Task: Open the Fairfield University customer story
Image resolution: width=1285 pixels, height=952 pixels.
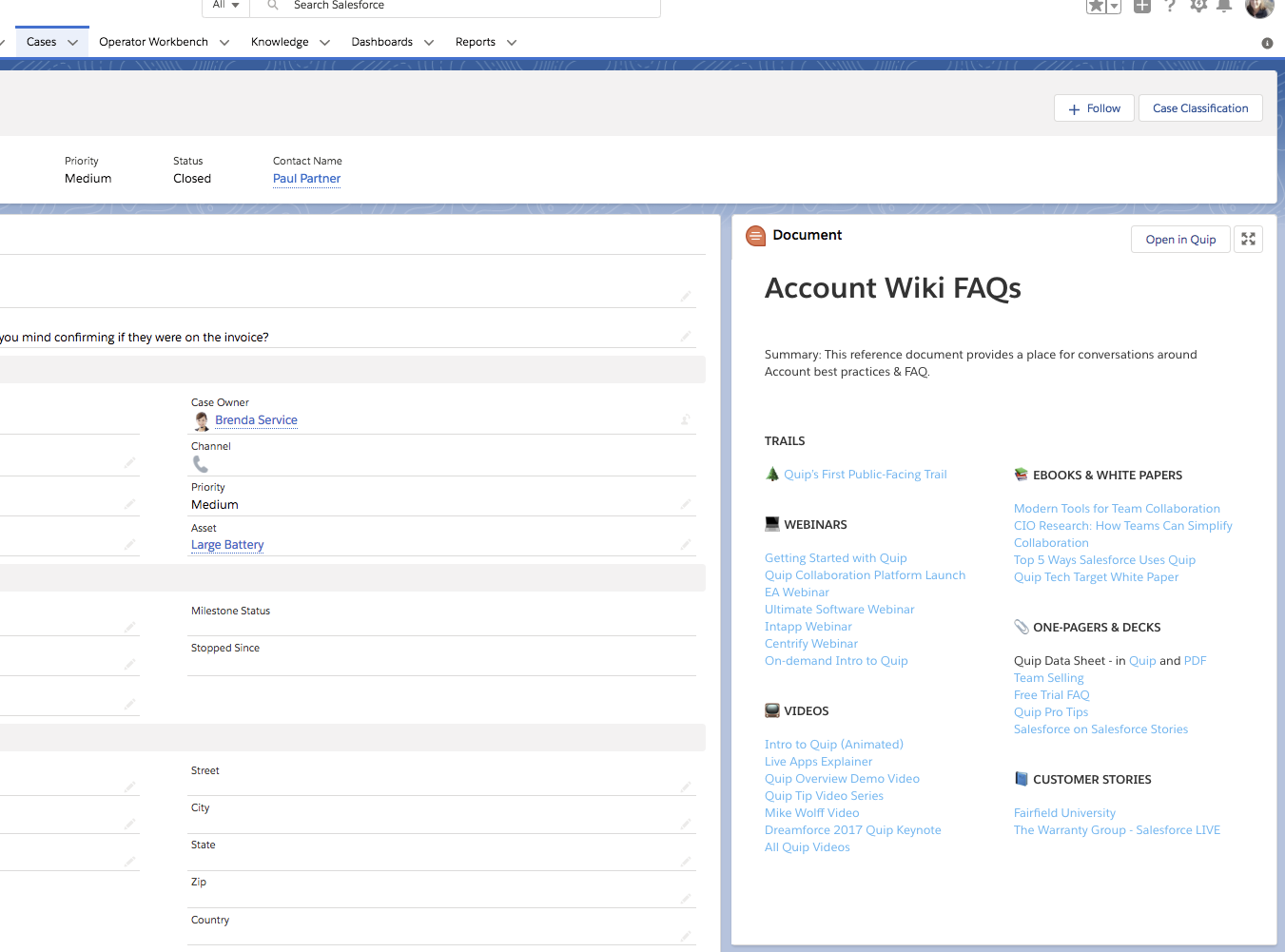Action: tap(1064, 812)
